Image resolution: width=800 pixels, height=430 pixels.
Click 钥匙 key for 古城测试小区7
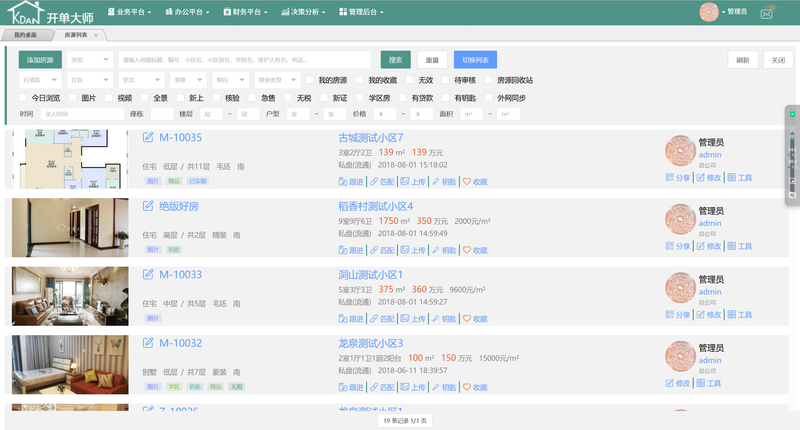click(444, 182)
